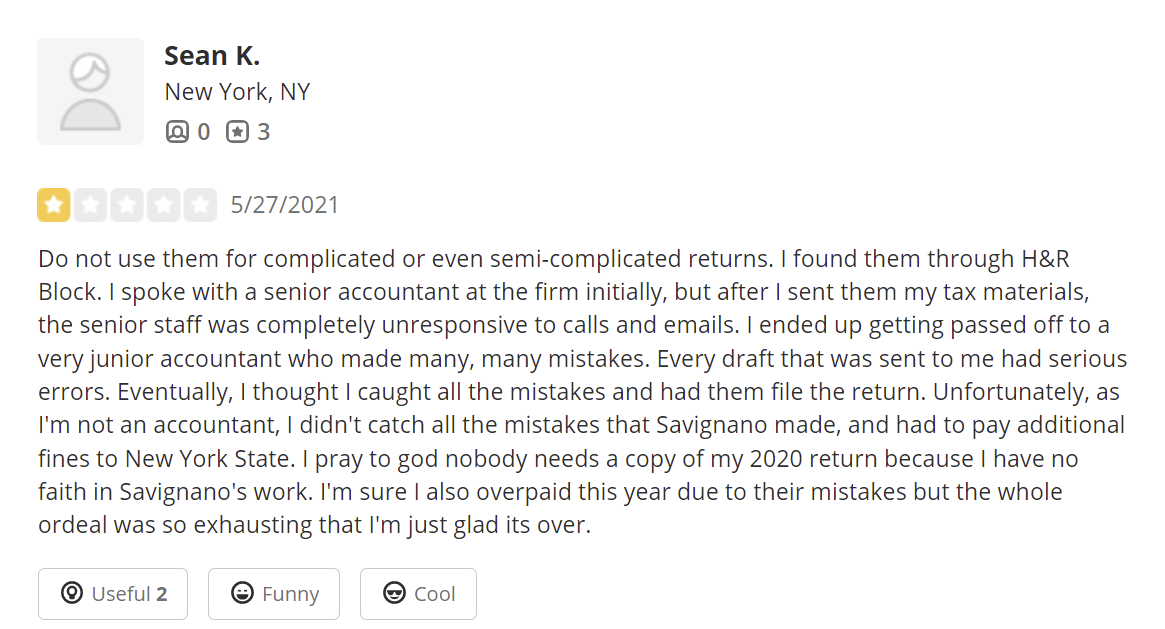Click the New York, NY location text
The height and width of the screenshot is (629, 1165).
tap(237, 92)
